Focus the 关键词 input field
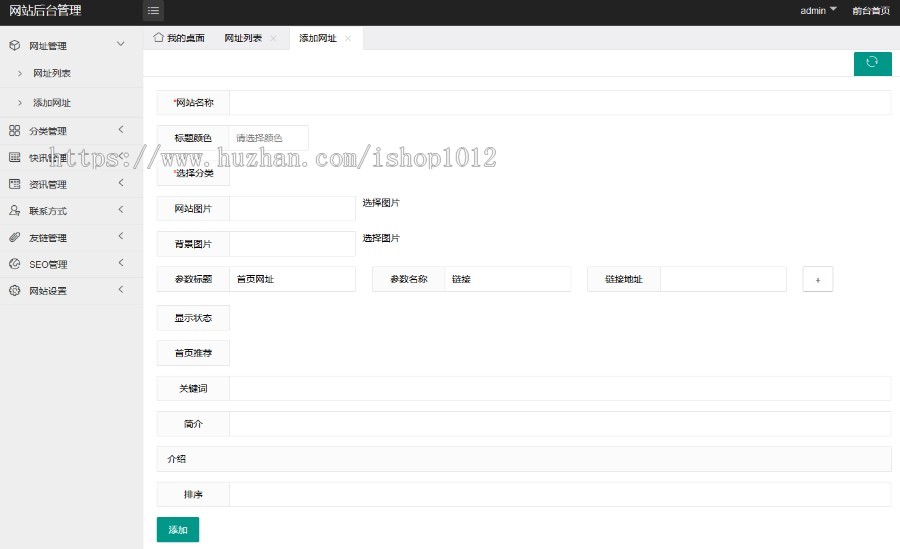This screenshot has height=549, width=900. 560,388
